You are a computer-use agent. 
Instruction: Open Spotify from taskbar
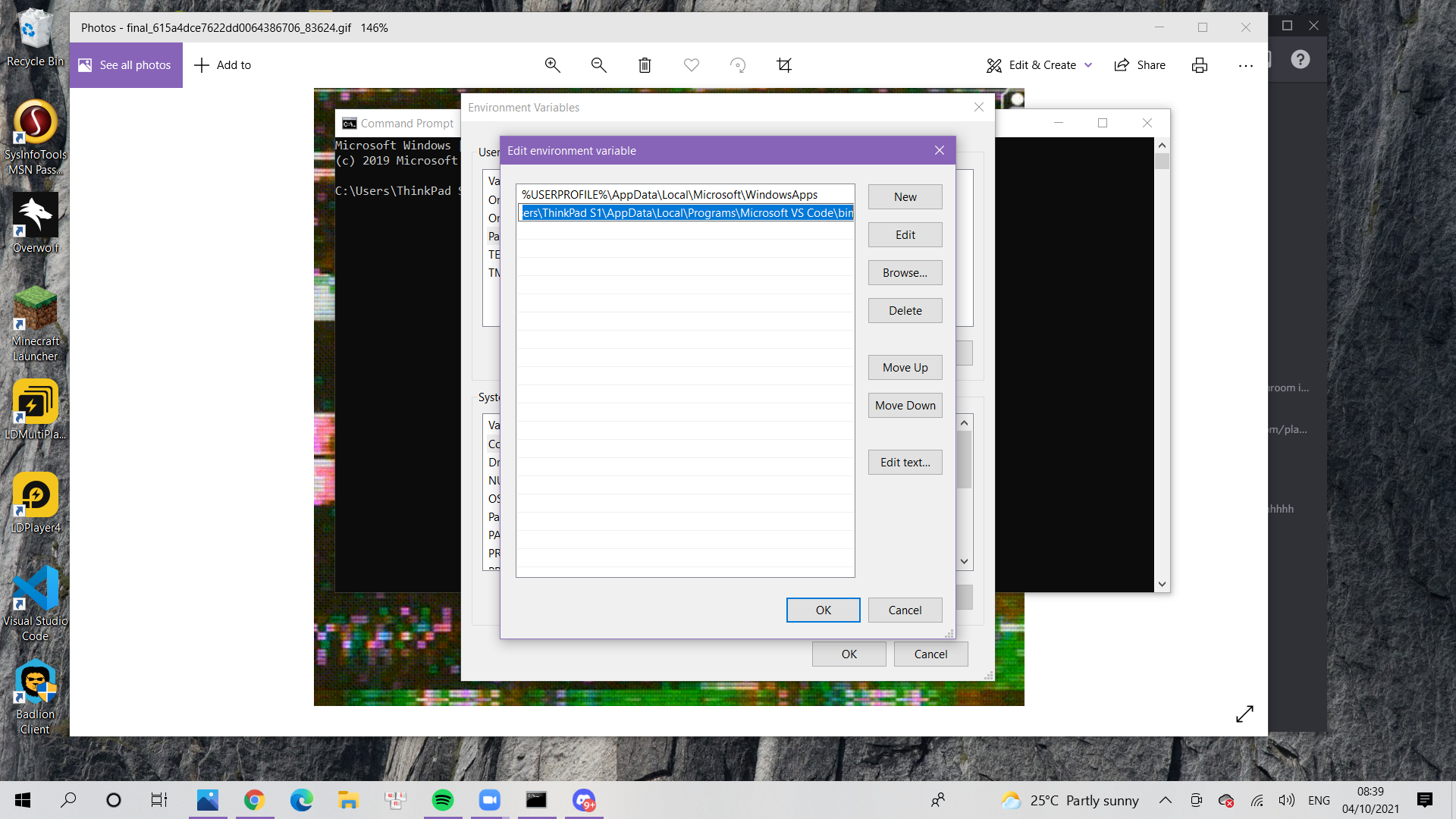click(442, 800)
